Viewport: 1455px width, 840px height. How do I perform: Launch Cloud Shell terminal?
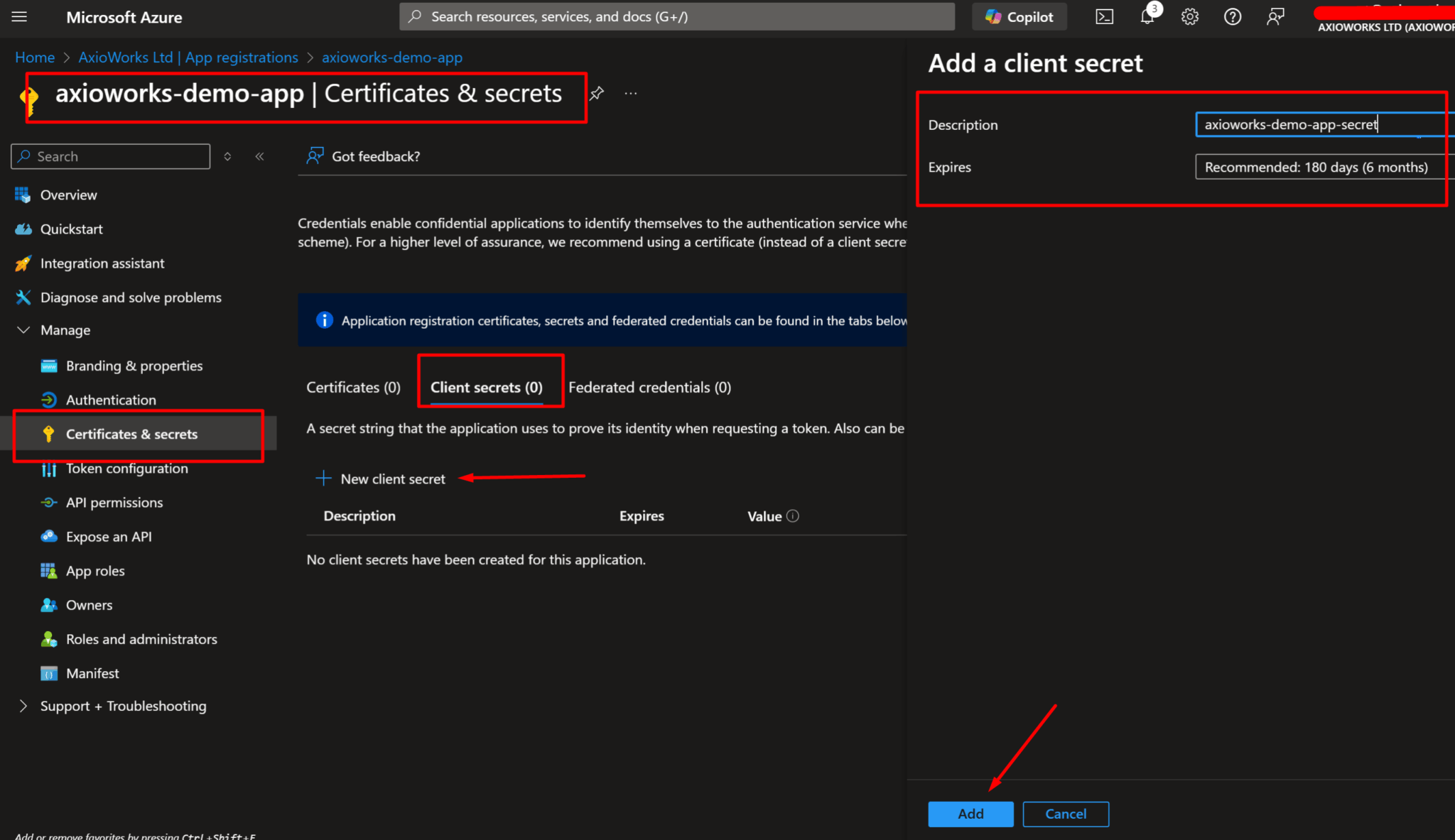1104,16
